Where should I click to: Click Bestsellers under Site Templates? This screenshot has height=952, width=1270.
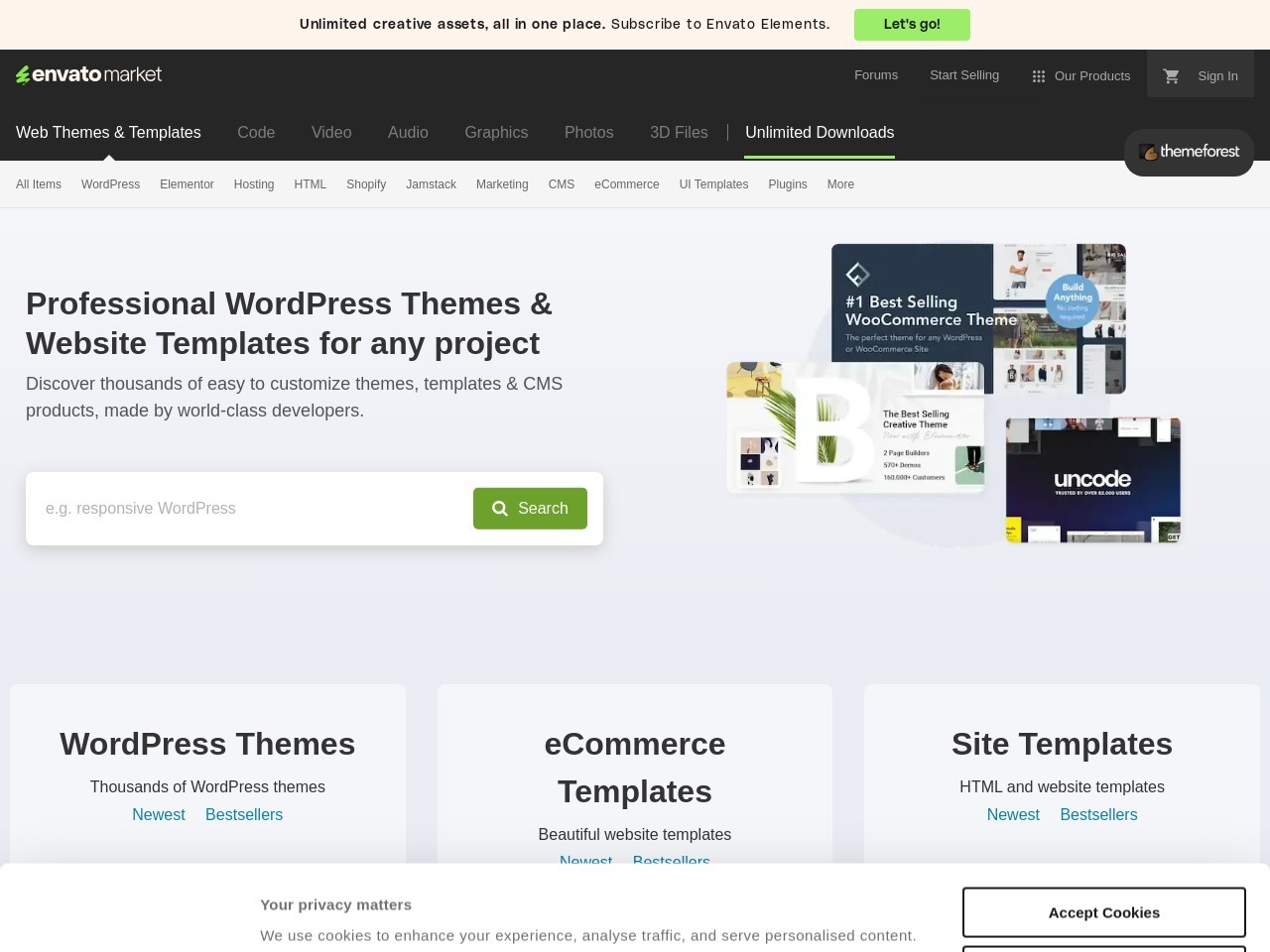tap(1098, 814)
